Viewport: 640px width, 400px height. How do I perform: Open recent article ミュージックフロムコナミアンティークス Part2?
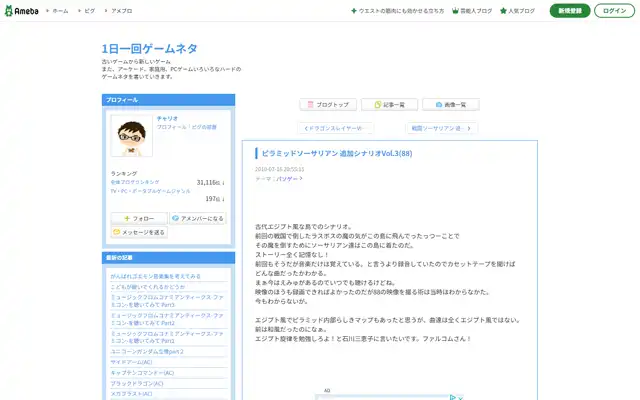pos(167,319)
